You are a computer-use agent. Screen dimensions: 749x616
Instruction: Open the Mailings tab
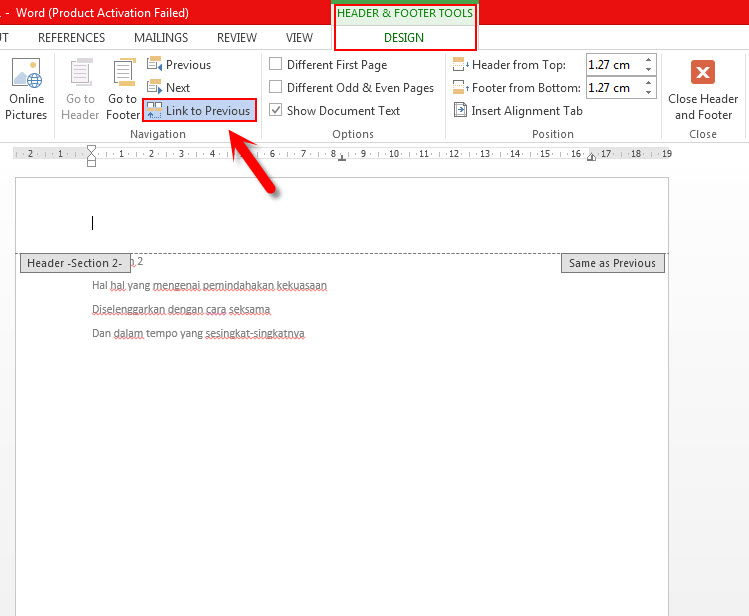161,38
